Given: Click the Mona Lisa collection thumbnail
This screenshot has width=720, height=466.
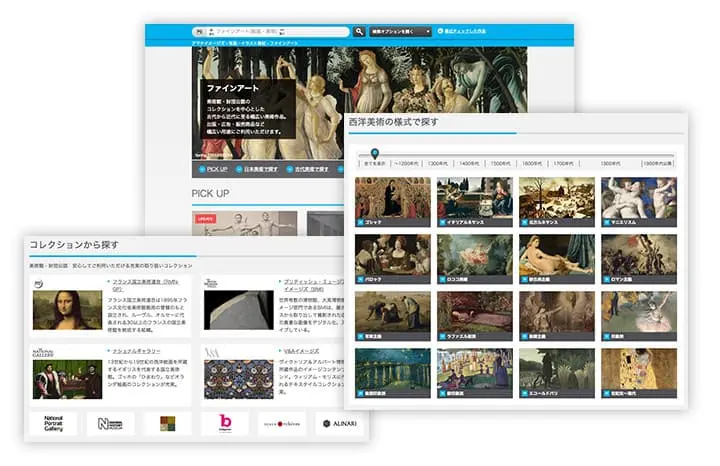Looking at the screenshot, I should pyautogui.click(x=68, y=309).
